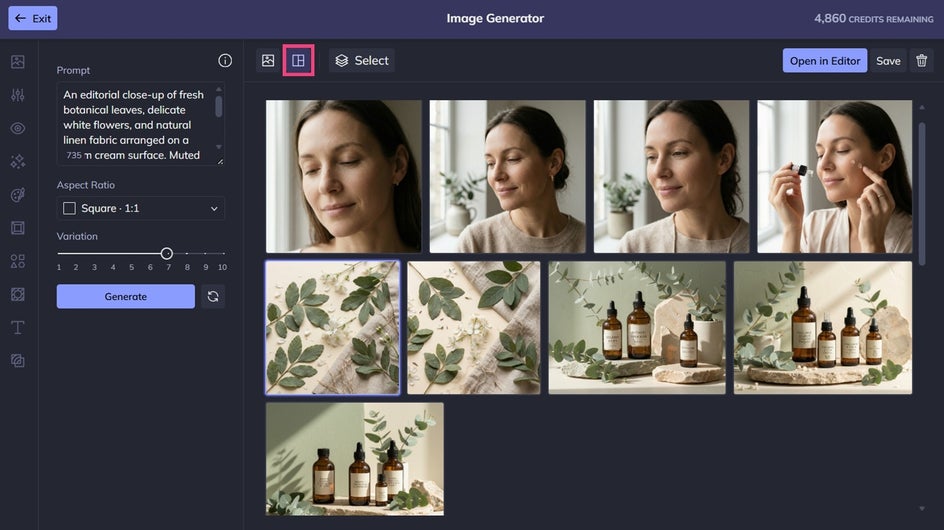Select the three bottles on a green backdrop thumbnail
944x530 pixels.
coord(637,328)
